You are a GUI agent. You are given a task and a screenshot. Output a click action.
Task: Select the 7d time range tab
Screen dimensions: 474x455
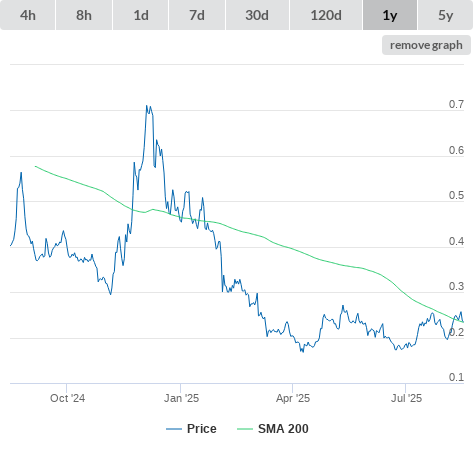tap(197, 15)
